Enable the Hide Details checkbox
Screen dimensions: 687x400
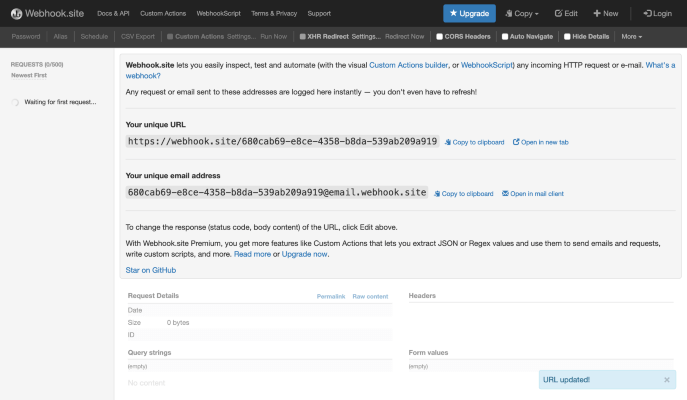coord(567,37)
